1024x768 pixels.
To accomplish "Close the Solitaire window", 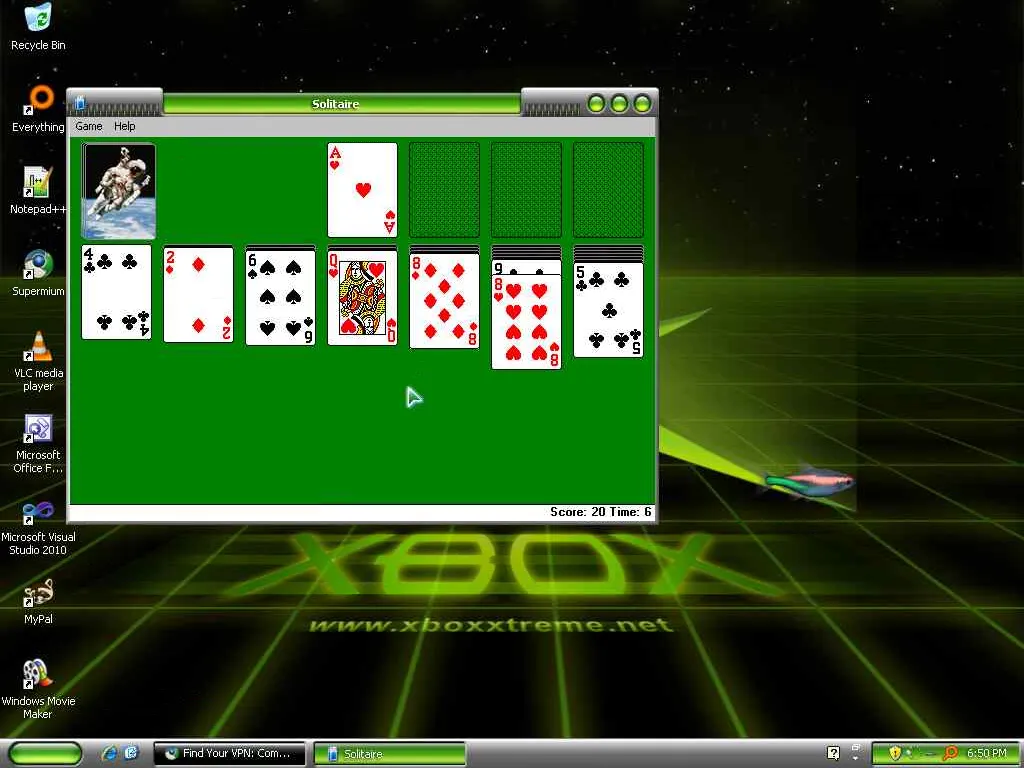I will pyautogui.click(x=643, y=103).
